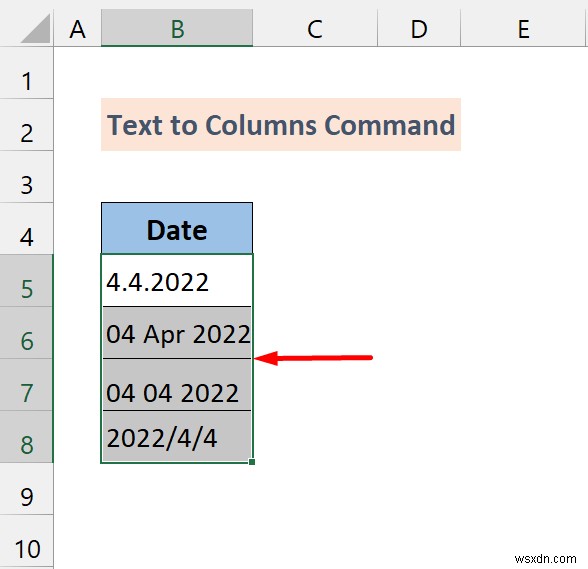The height and width of the screenshot is (569, 588).
Task: Click the Date header cell
Action: [x=177, y=229]
